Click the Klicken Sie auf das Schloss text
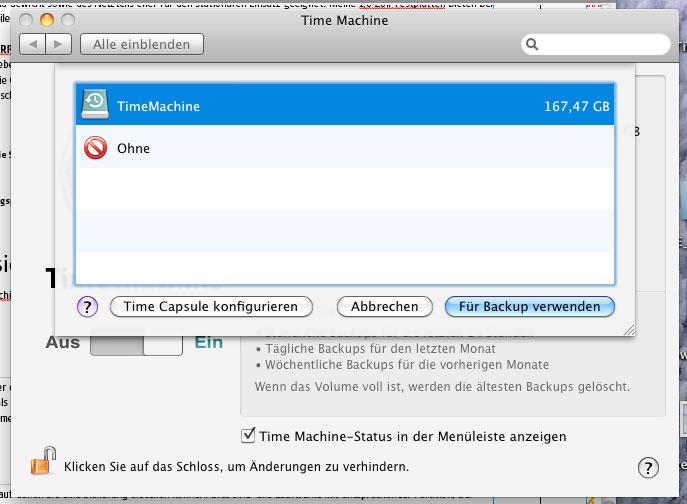The height and width of the screenshot is (504, 687). coord(237,467)
